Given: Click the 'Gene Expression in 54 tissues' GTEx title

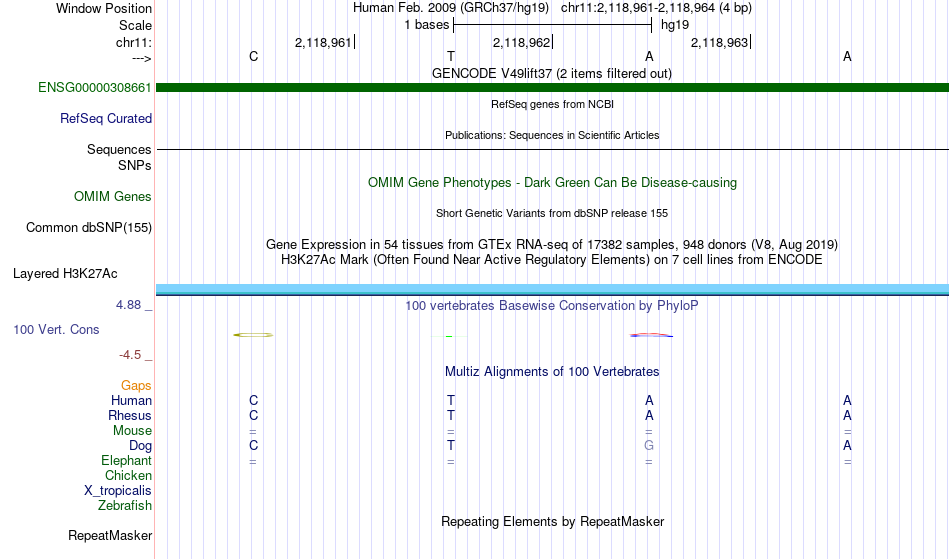Looking at the screenshot, I should tap(552, 245).
